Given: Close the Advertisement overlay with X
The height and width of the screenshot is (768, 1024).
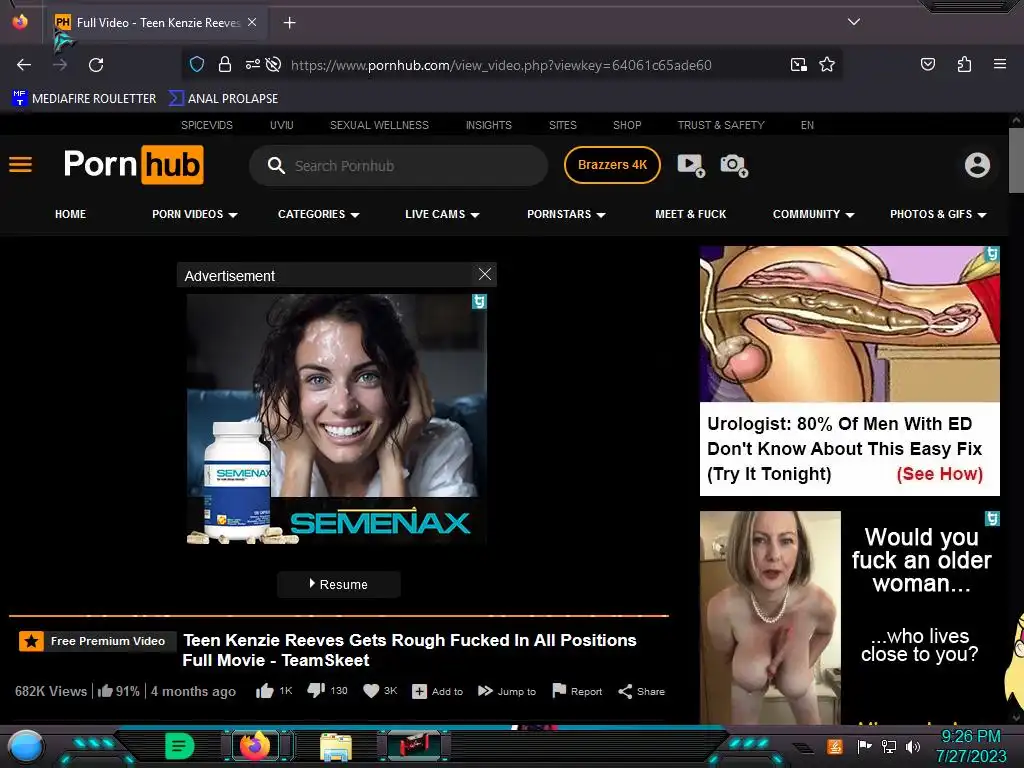Looking at the screenshot, I should coord(485,274).
